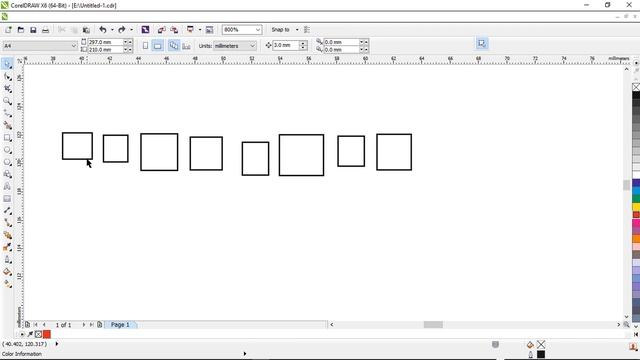Image resolution: width=640 pixels, height=360 pixels.
Task: Click the page height 210.0 mm field
Action: click(x=105, y=49)
